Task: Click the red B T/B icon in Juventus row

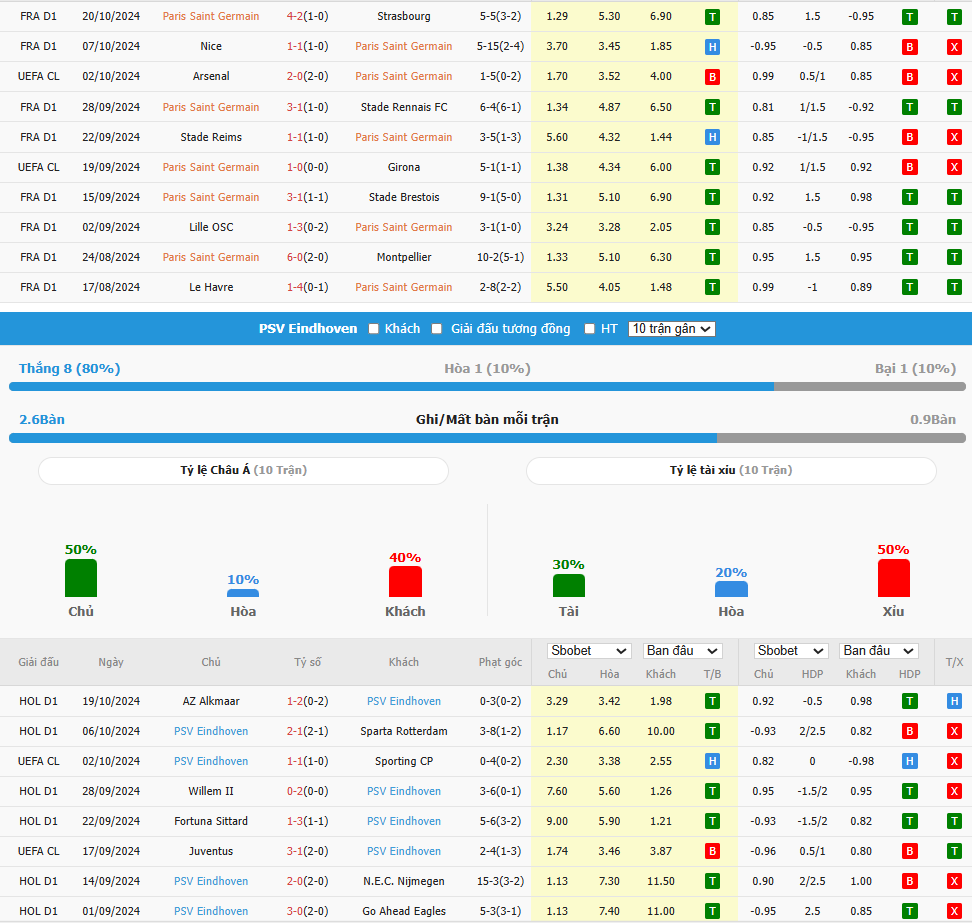Action: [712, 852]
